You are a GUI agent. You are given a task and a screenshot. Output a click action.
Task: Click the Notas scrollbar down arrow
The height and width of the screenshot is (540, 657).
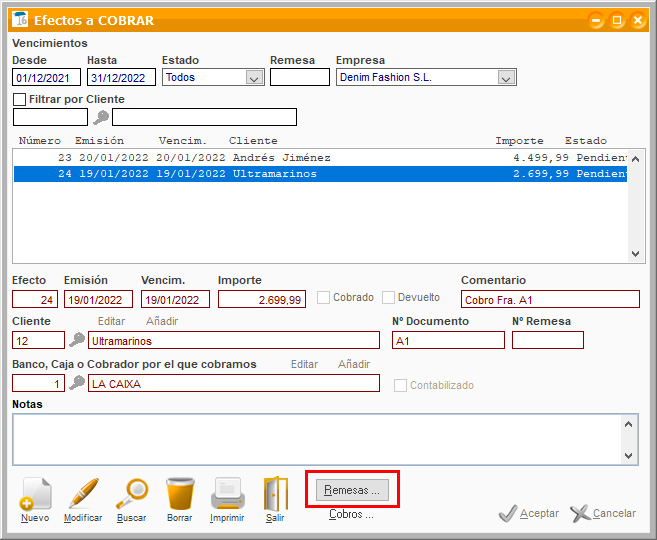629,455
